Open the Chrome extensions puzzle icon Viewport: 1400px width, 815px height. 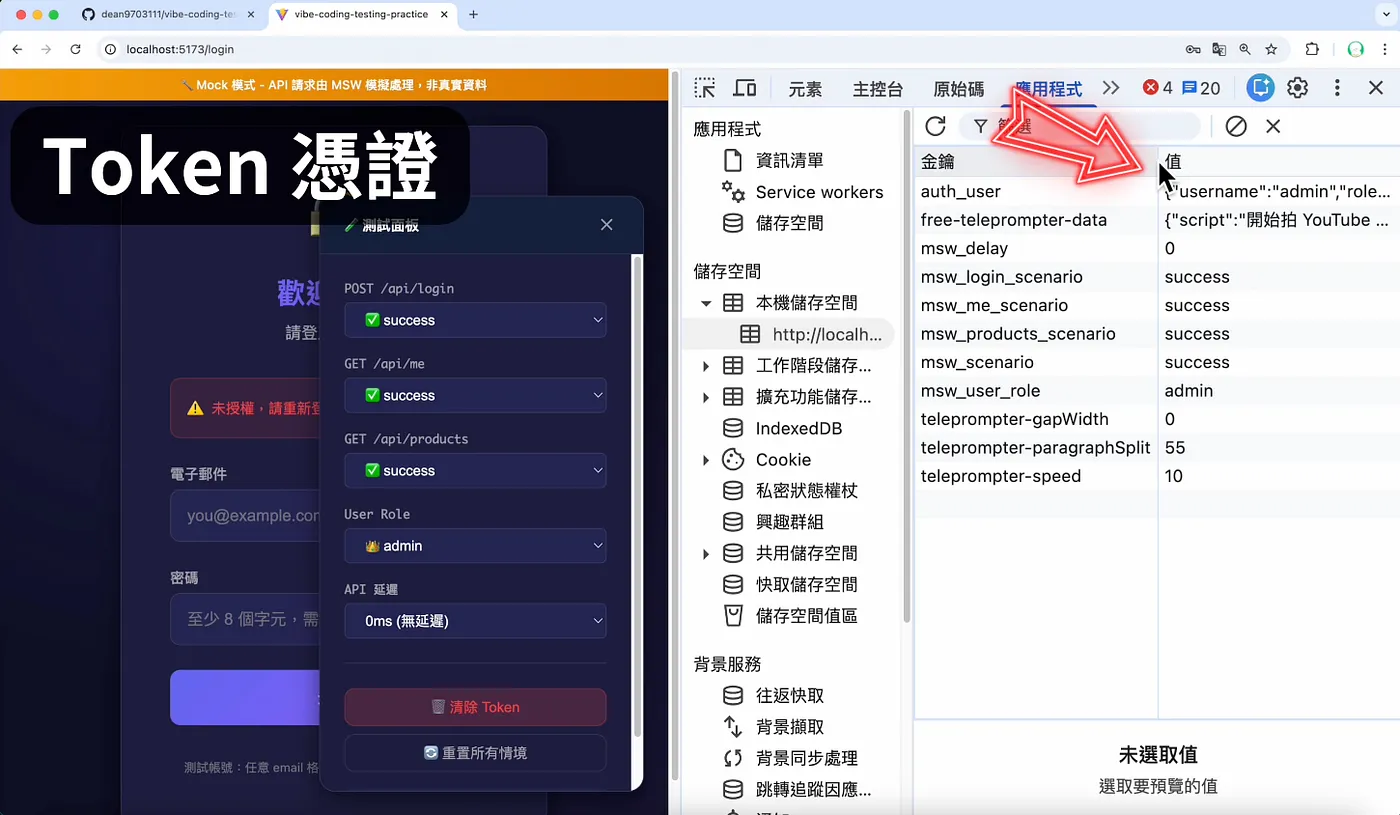1312,49
